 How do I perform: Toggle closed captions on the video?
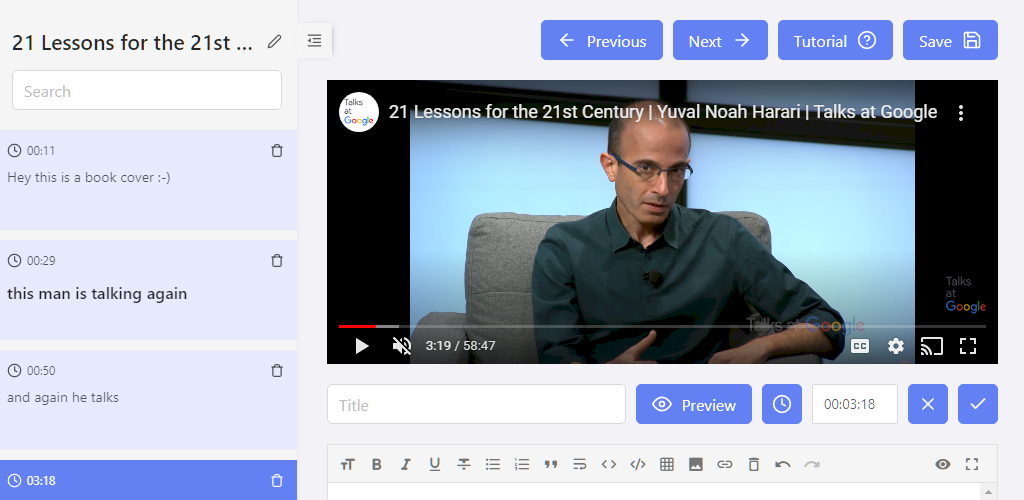coord(860,346)
